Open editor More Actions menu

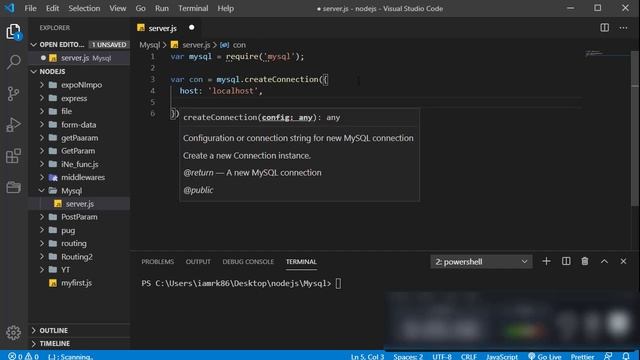click(x=623, y=28)
